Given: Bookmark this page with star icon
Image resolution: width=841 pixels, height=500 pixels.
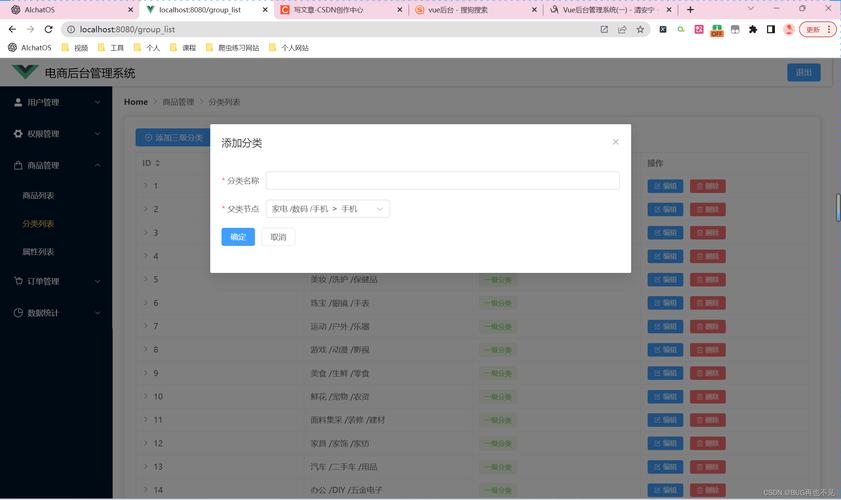Looking at the screenshot, I should pyautogui.click(x=640, y=30).
